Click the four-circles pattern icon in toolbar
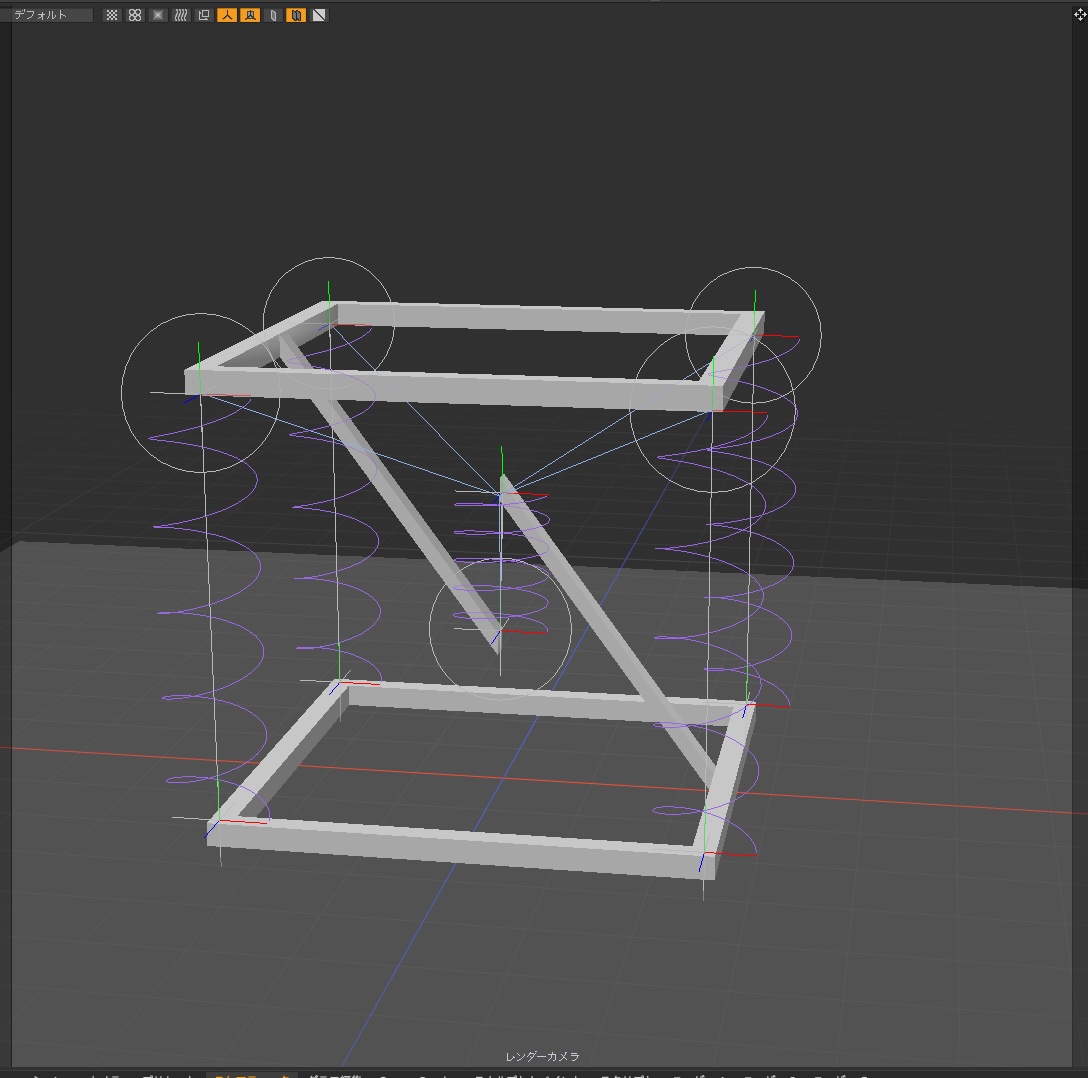Screen dimensions: 1088x1078 pos(134,14)
